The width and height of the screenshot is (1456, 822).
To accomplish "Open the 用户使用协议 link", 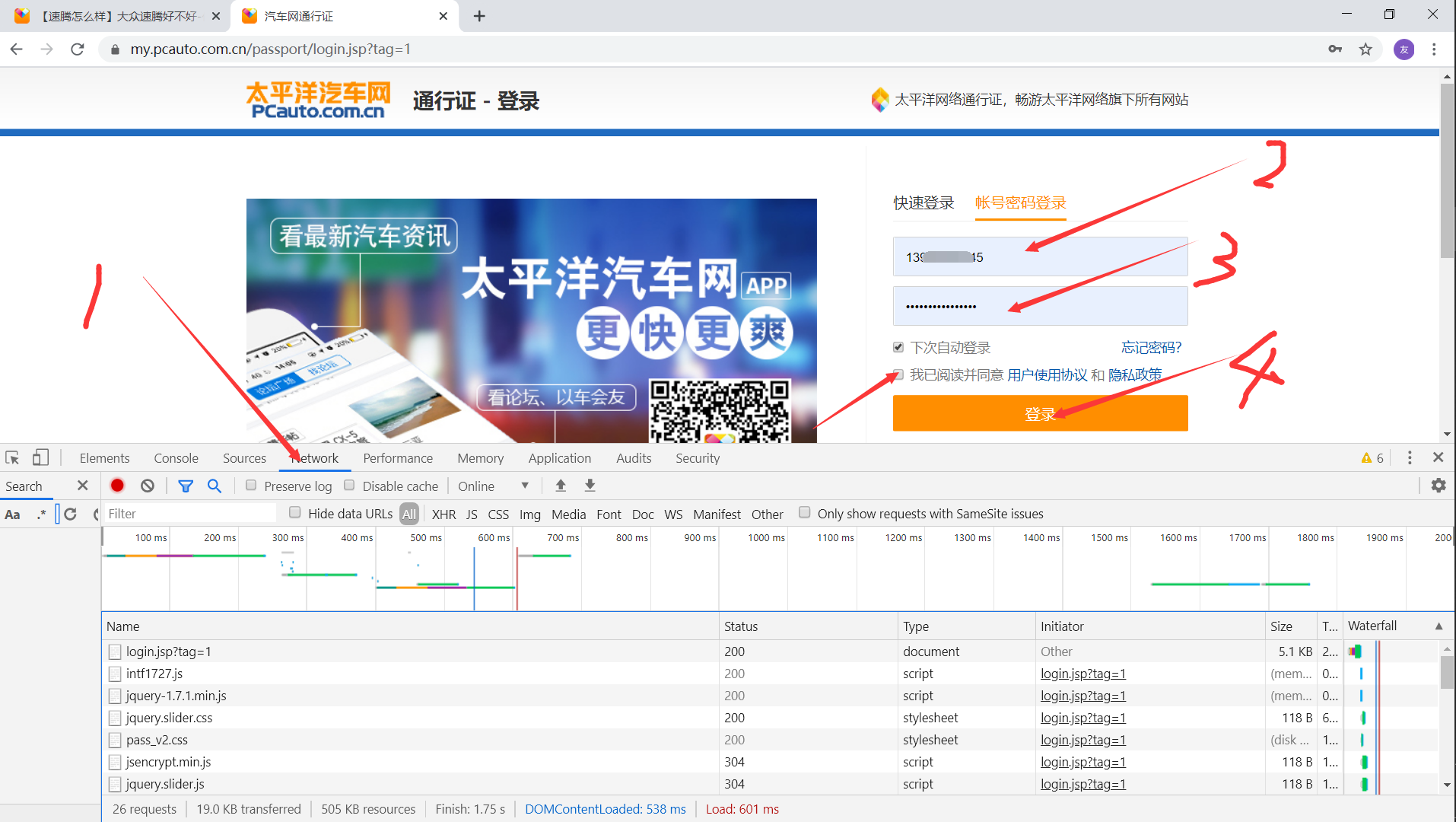I will click(1047, 375).
